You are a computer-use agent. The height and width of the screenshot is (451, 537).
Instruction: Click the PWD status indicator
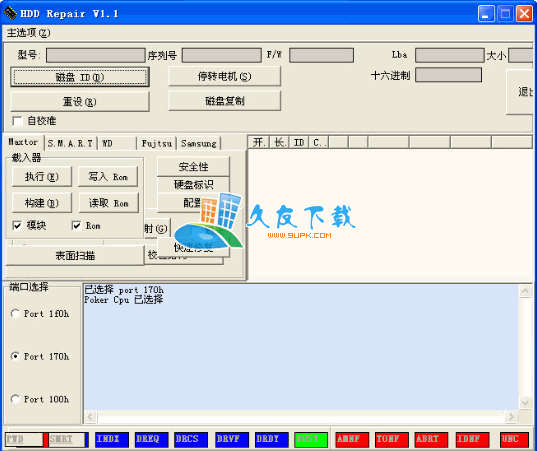24,439
